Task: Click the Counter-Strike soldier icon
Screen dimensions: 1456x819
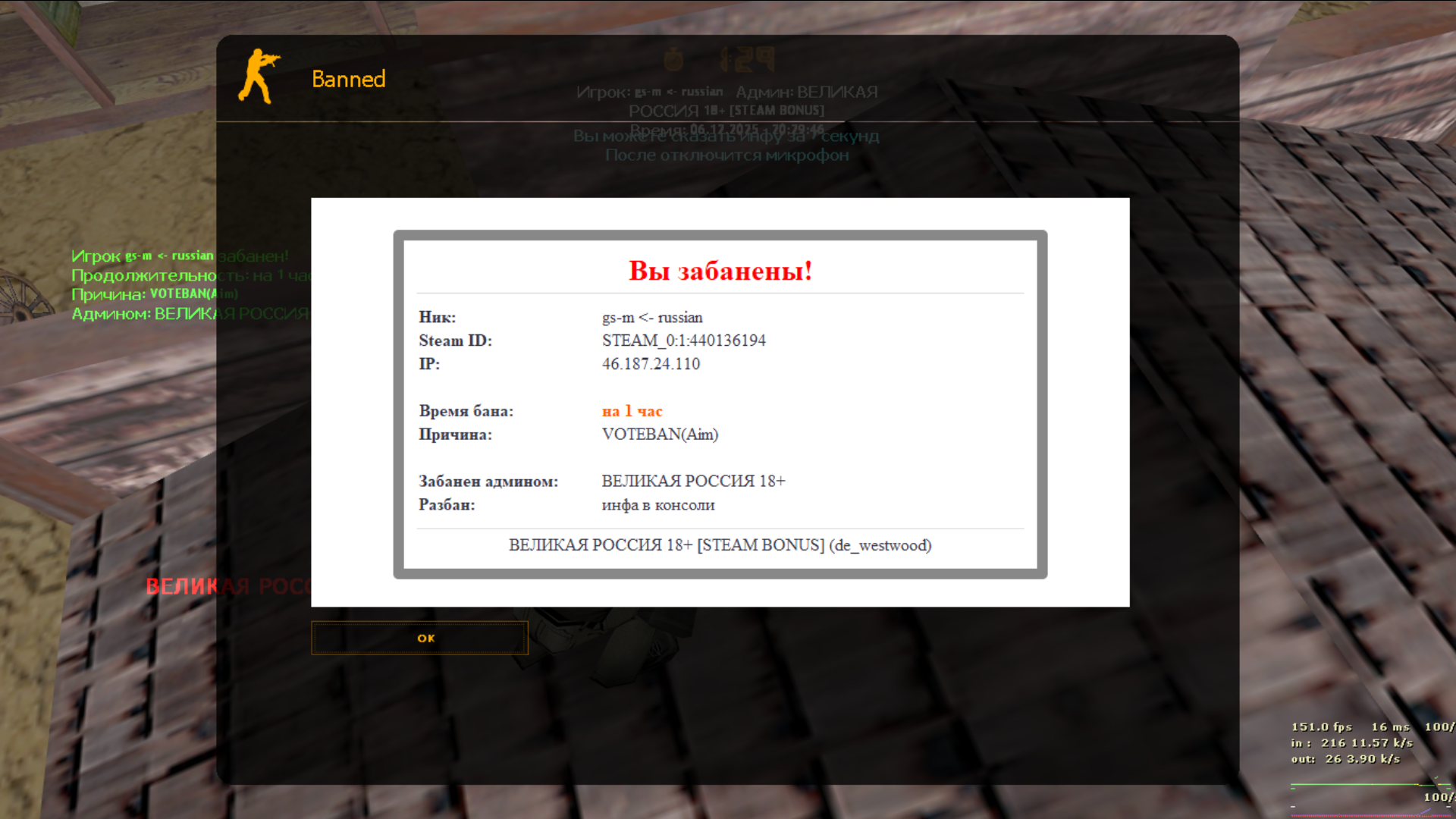Action: point(259,77)
